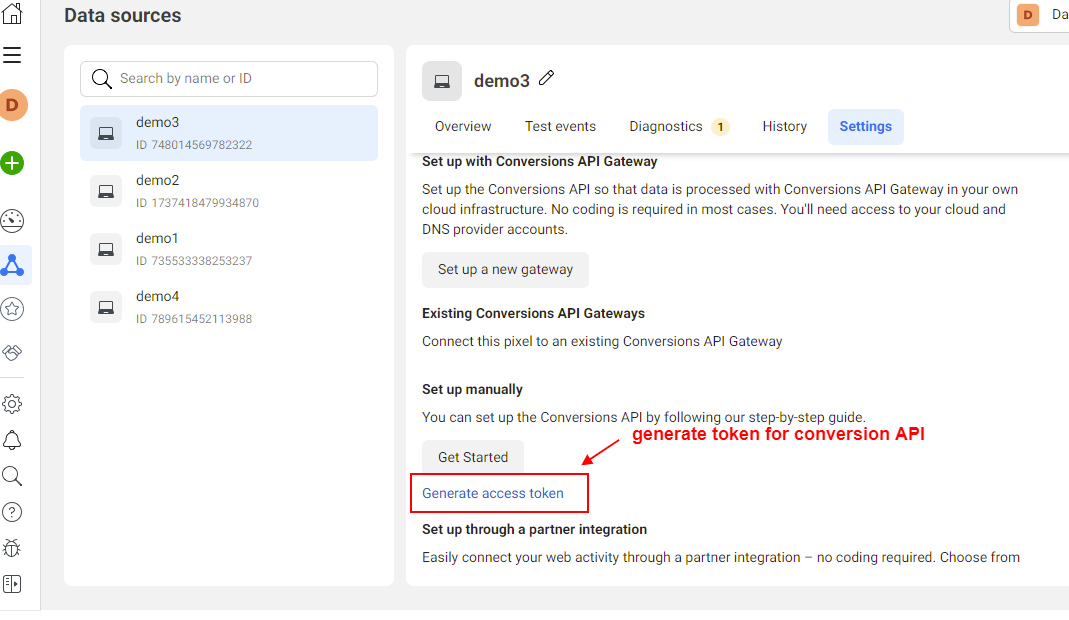
Task: Select demo4 in the data sources list
Action: 229,307
